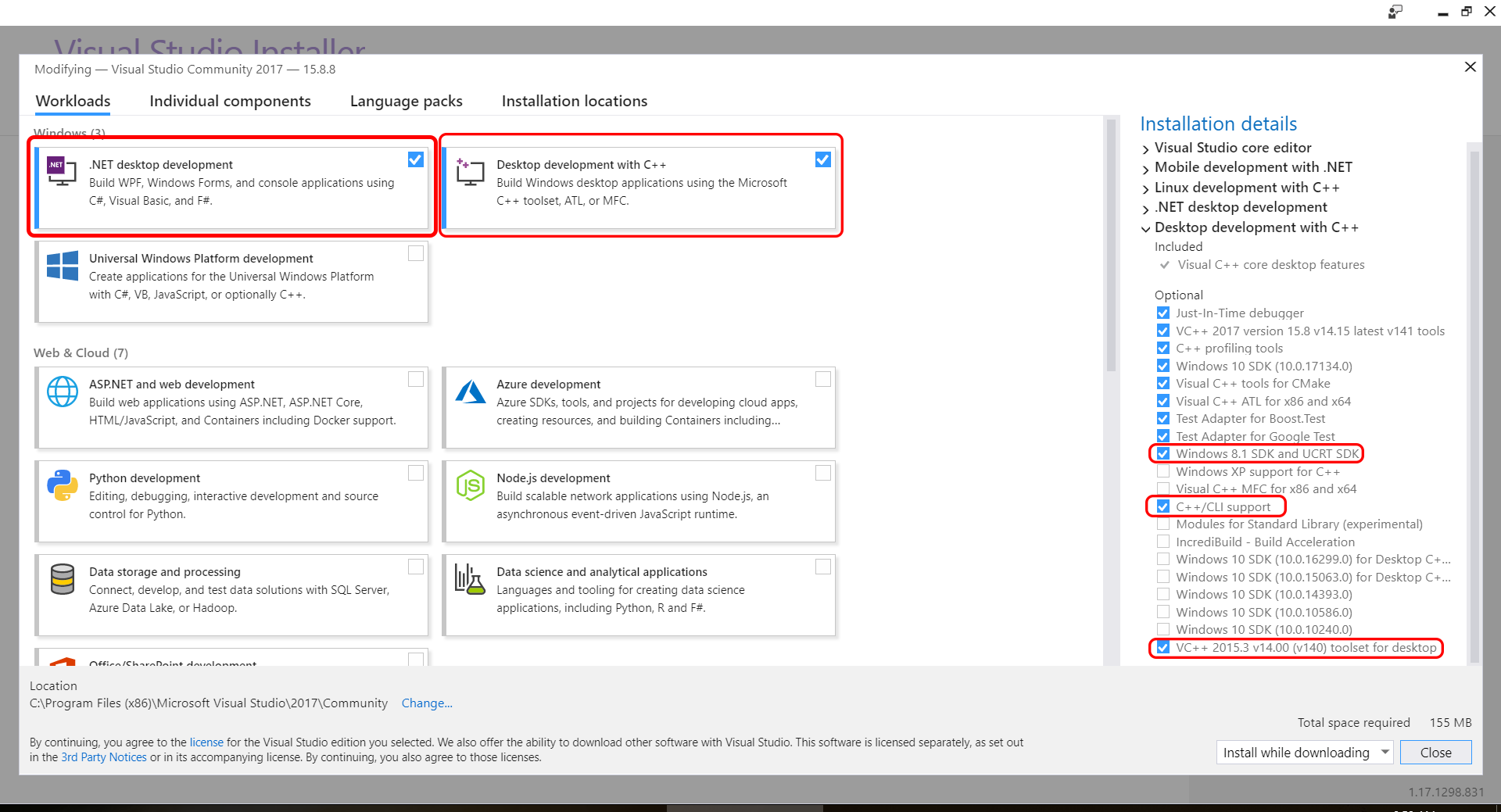Click the Data science beaker icon
Screen dimensions: 1501x812
click(469, 579)
